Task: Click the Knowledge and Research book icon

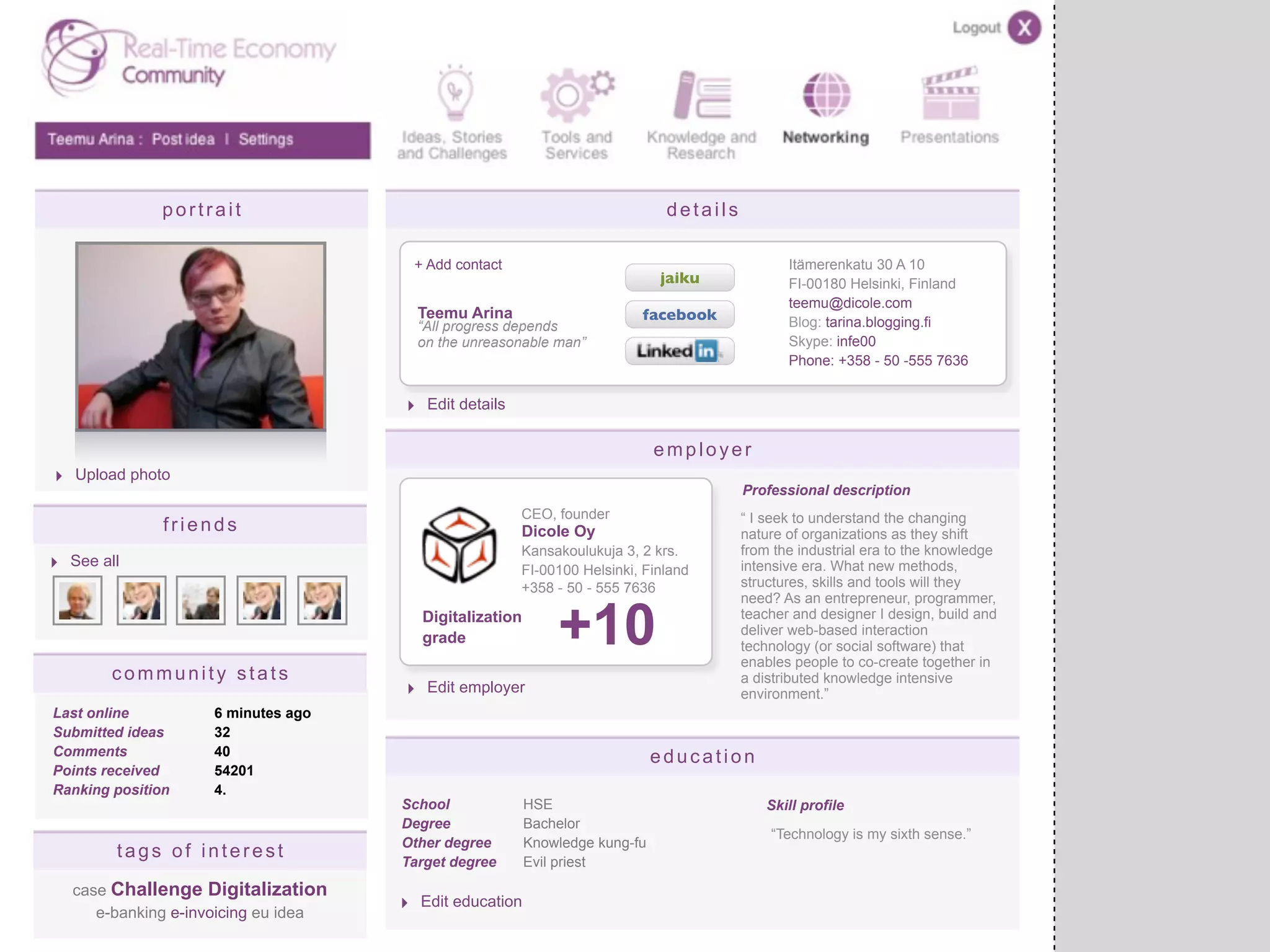Action: (x=703, y=95)
